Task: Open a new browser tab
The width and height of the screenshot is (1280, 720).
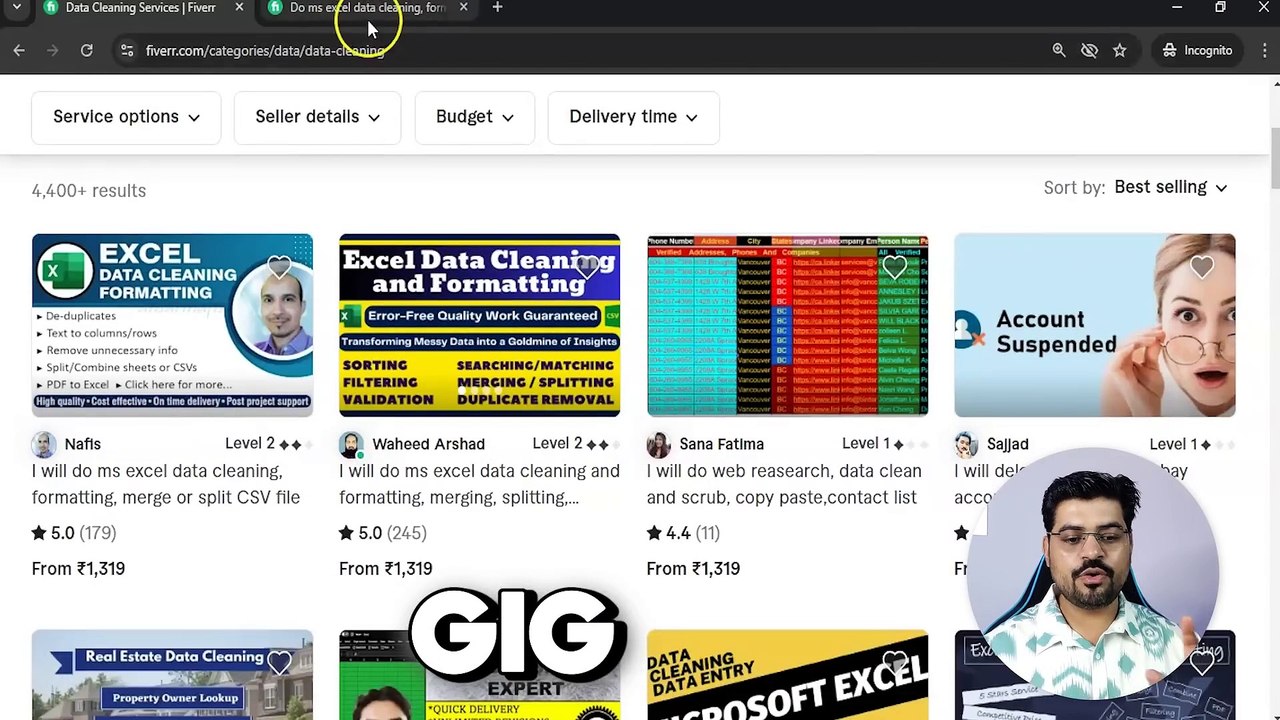Action: click(497, 8)
